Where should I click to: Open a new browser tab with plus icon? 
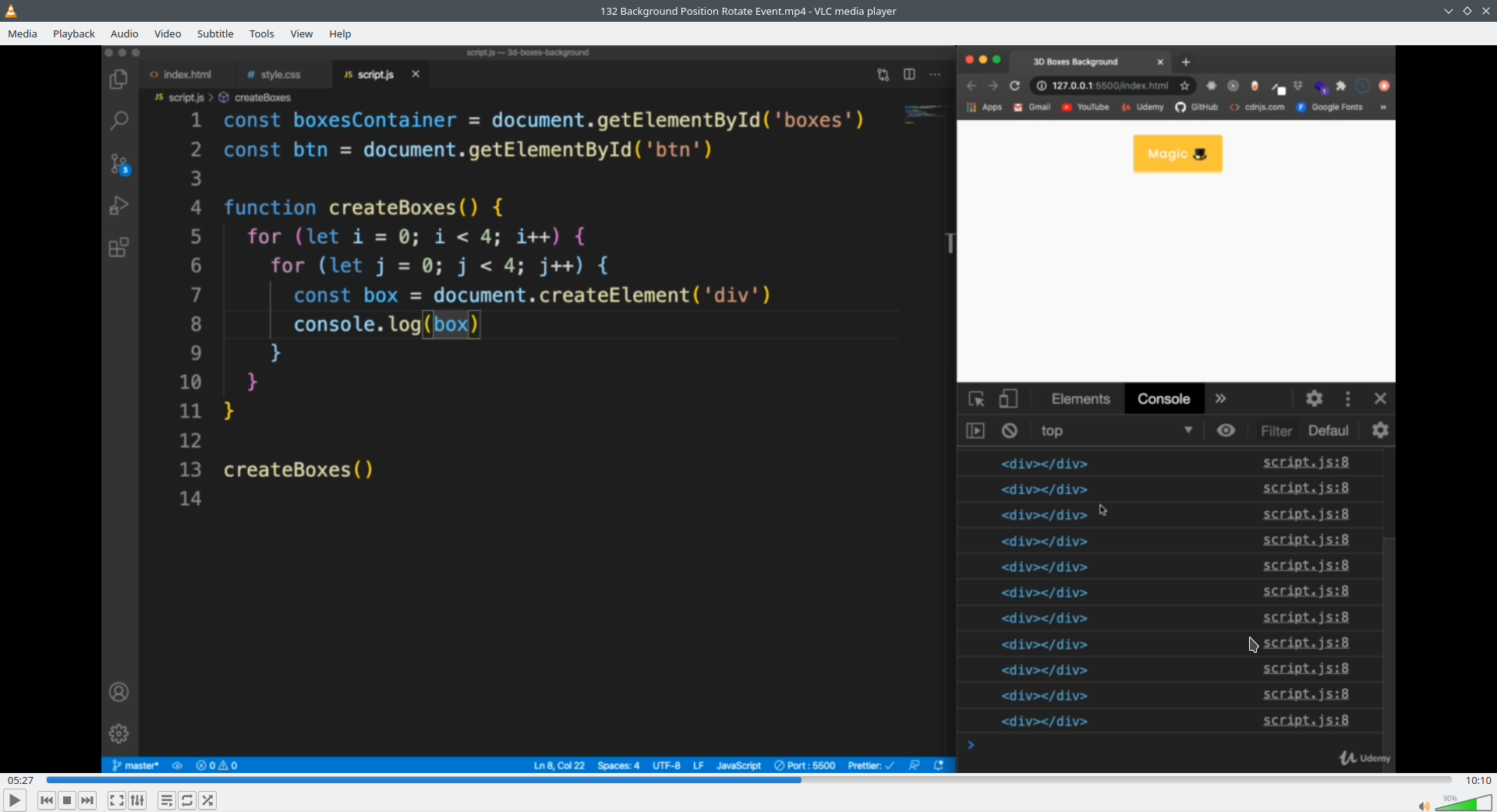pos(1186,62)
